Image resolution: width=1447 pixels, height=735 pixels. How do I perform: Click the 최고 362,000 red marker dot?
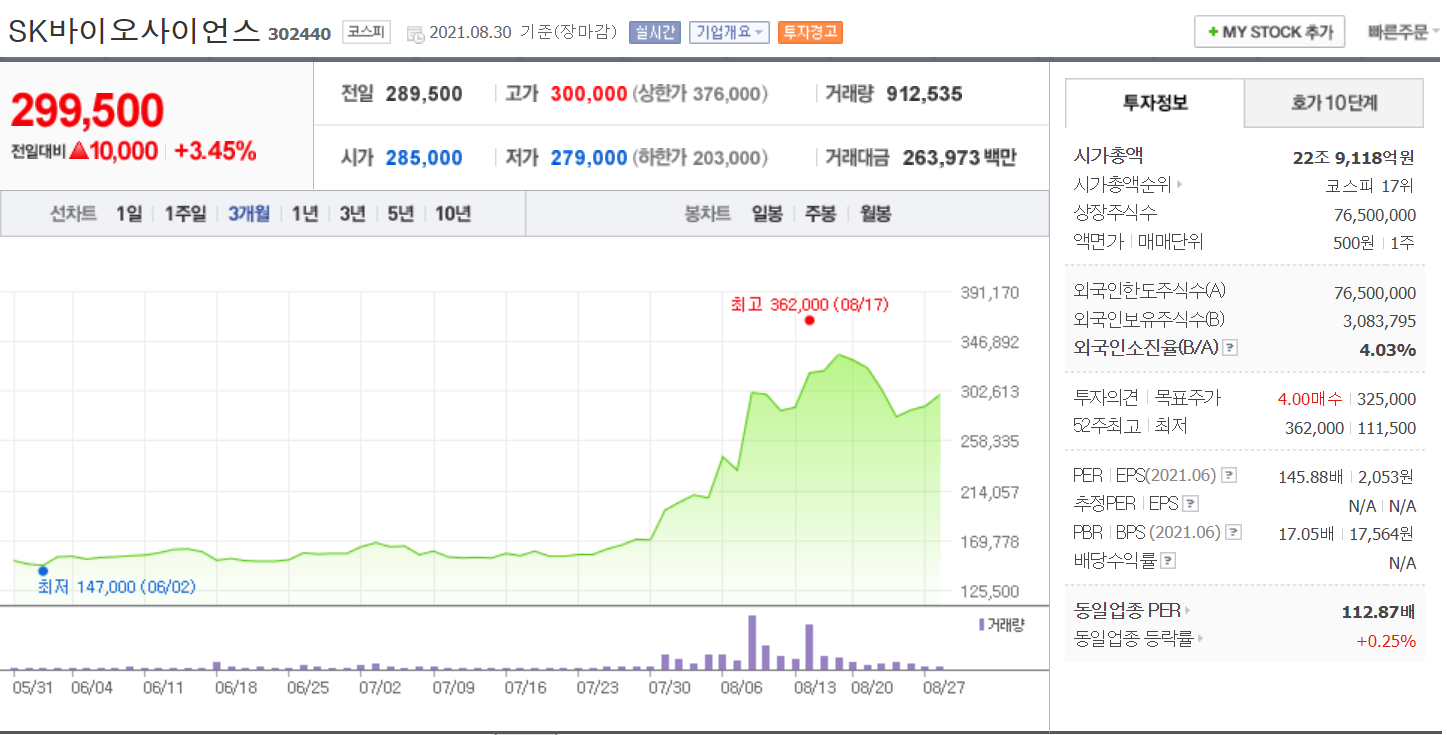click(x=809, y=321)
